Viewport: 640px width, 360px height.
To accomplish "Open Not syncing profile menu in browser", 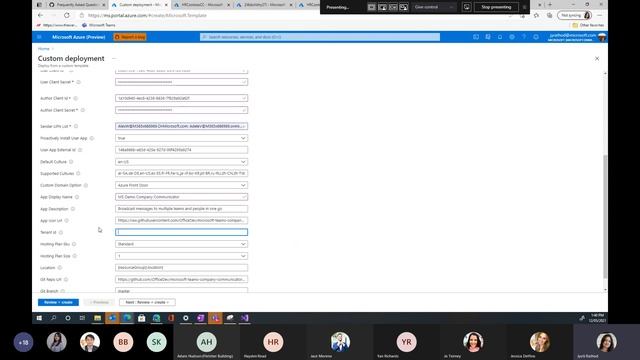I will coord(575,16).
